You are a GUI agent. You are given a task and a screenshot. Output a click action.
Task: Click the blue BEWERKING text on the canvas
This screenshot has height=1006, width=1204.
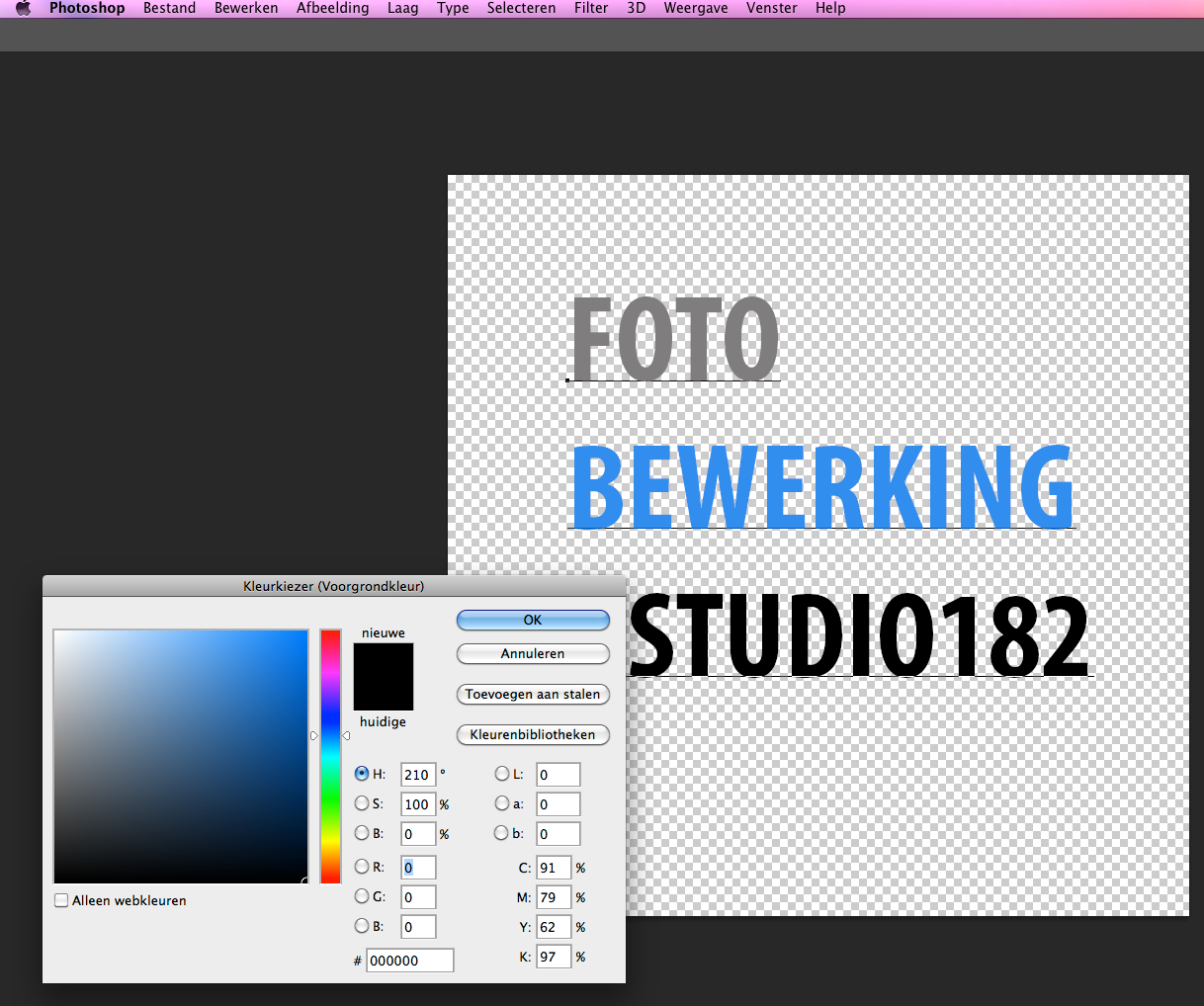[x=822, y=488]
